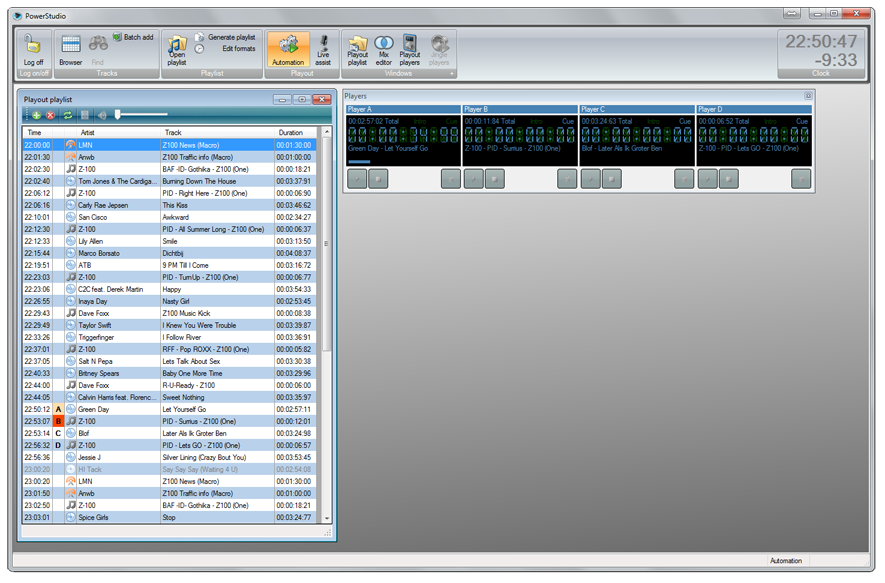Switch to Live assist mode

pos(323,48)
